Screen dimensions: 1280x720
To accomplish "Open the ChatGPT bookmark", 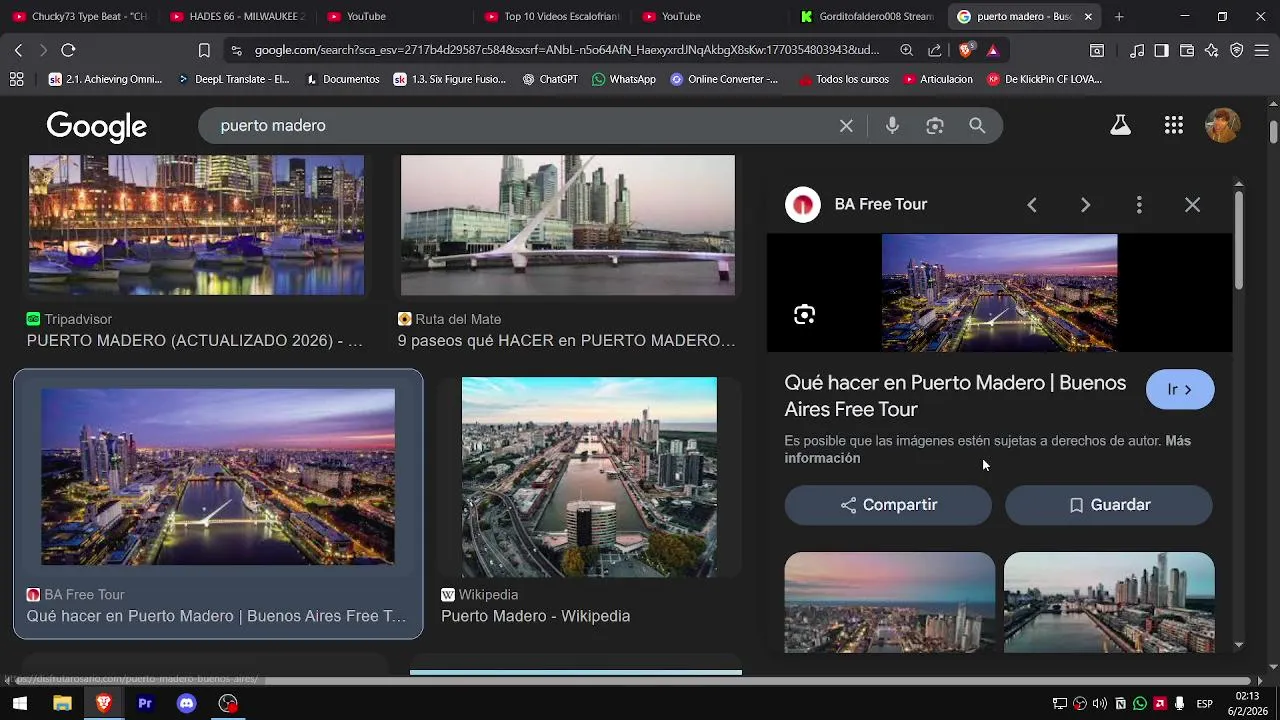I will (x=550, y=79).
